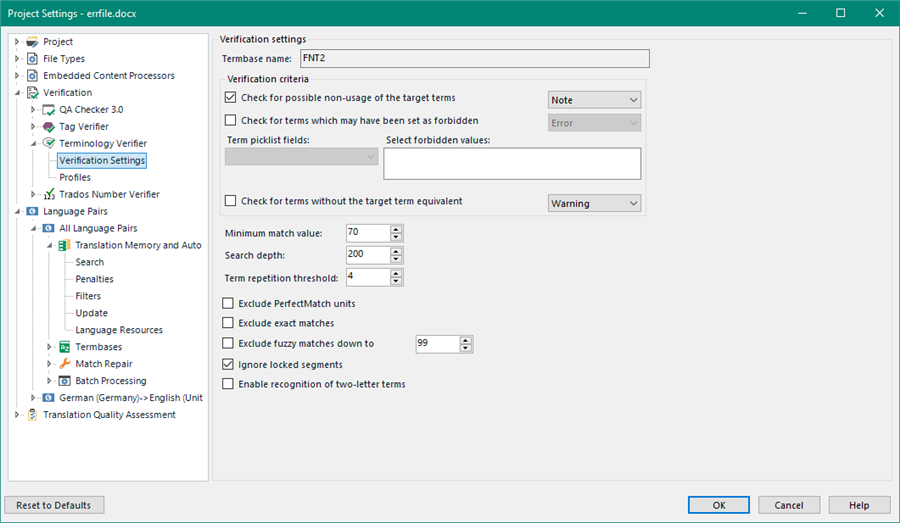Click the Match Repair wrench icon
Screen dimensions: 900x523
(65, 364)
